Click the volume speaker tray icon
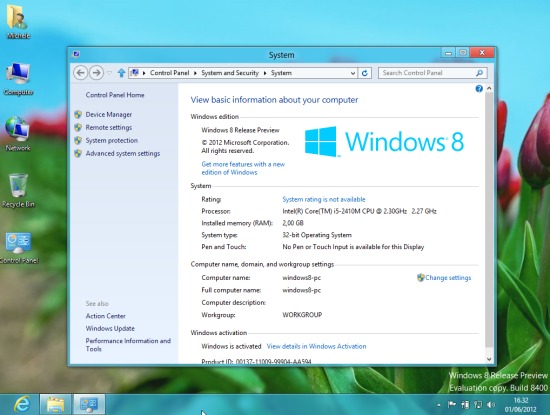The width and height of the screenshot is (550, 415). [x=491, y=405]
